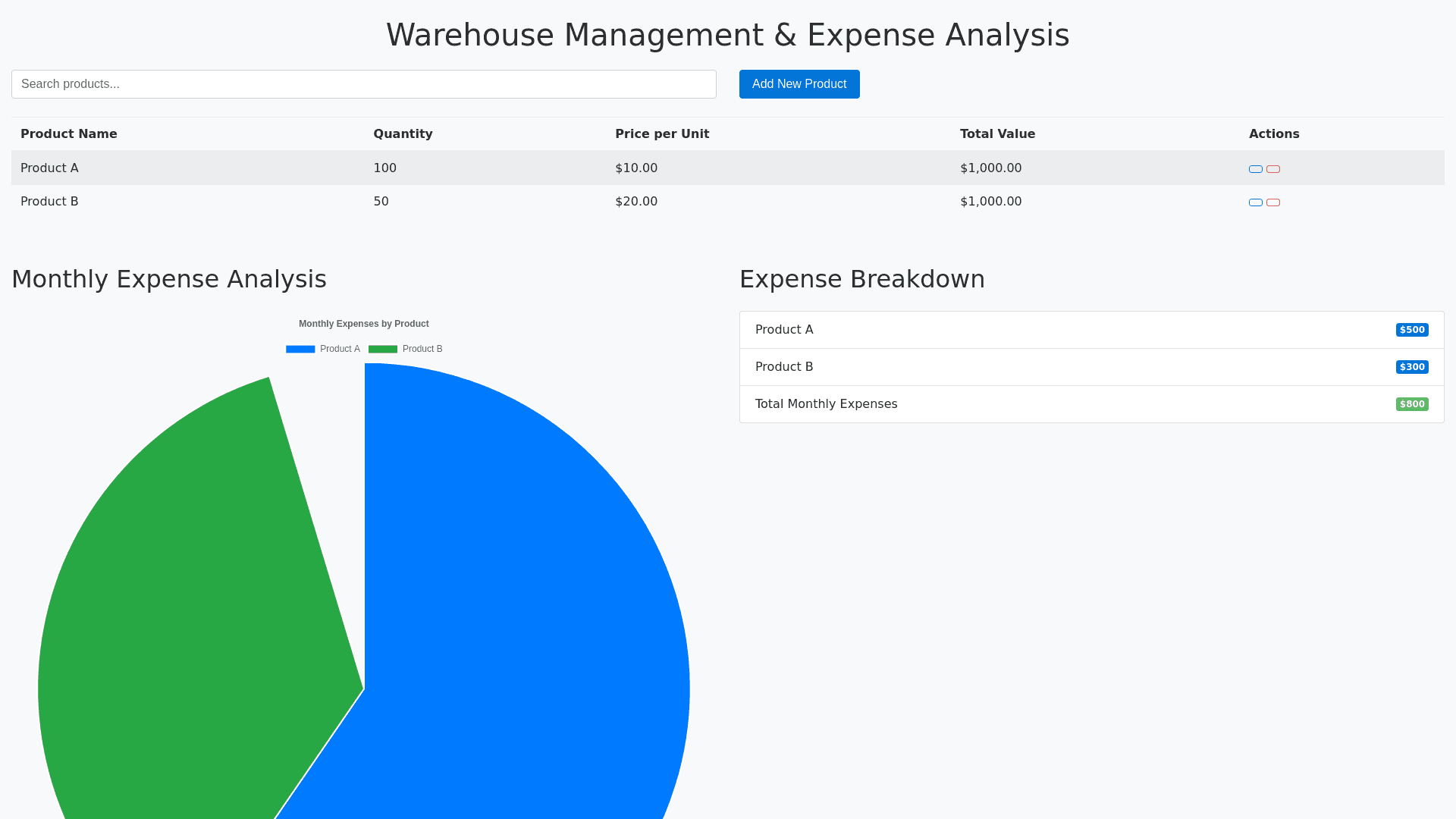
Task: Click the Total Value column header
Action: point(997,134)
